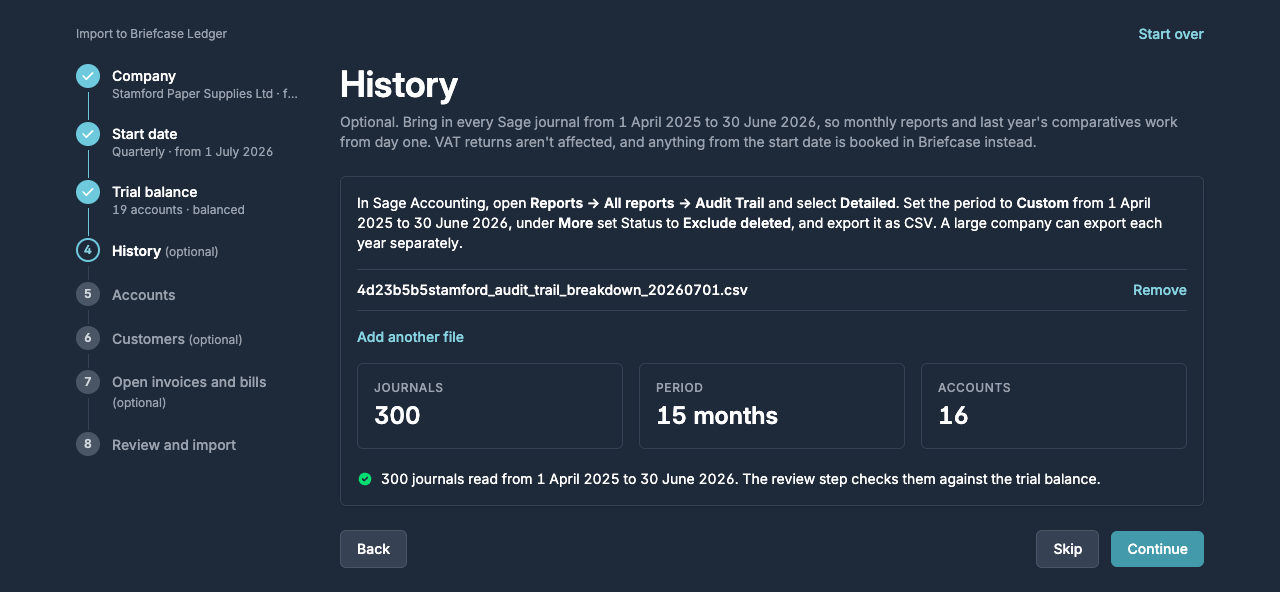Click the Start date step checkmark icon
This screenshot has width=1280, height=592.
pos(88,134)
